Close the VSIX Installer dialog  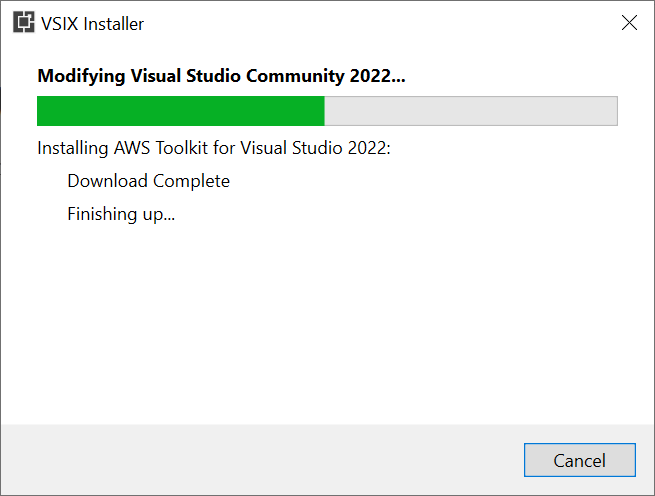pyautogui.click(x=629, y=23)
